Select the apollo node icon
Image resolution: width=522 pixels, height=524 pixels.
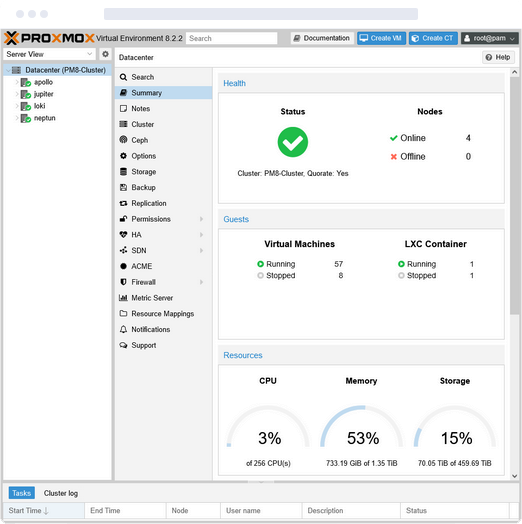26,82
